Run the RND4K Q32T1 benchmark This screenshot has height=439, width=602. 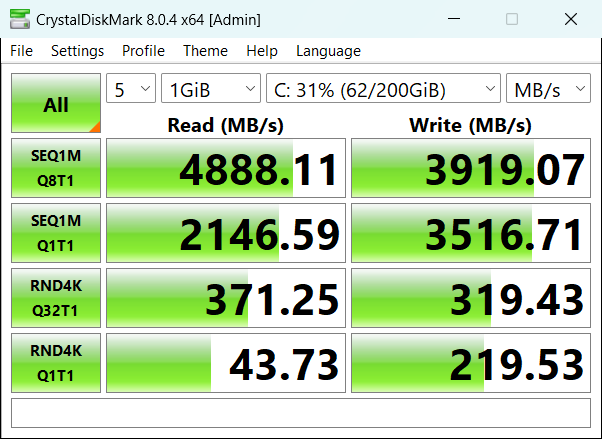point(56,298)
